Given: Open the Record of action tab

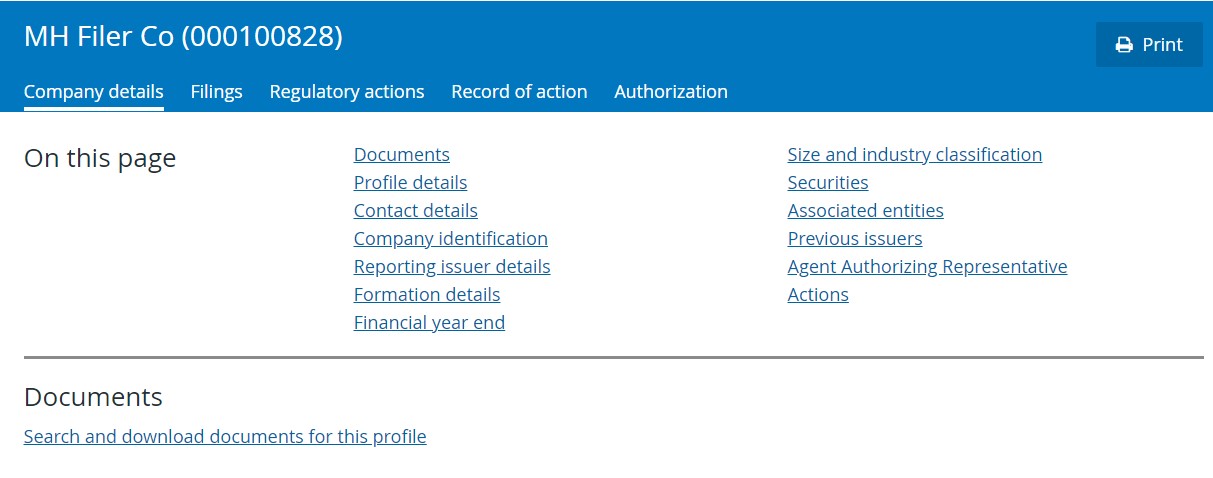Looking at the screenshot, I should click(519, 92).
